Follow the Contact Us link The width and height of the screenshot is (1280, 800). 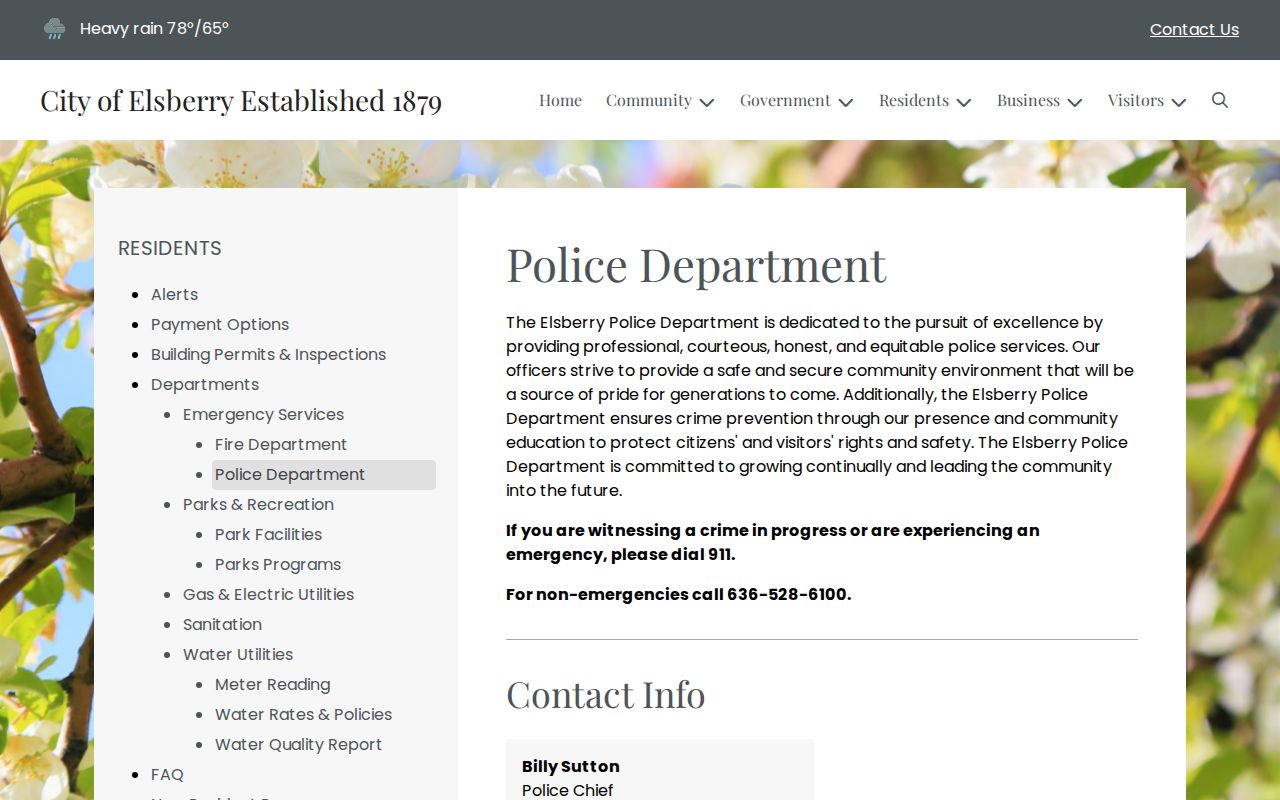(x=1194, y=29)
